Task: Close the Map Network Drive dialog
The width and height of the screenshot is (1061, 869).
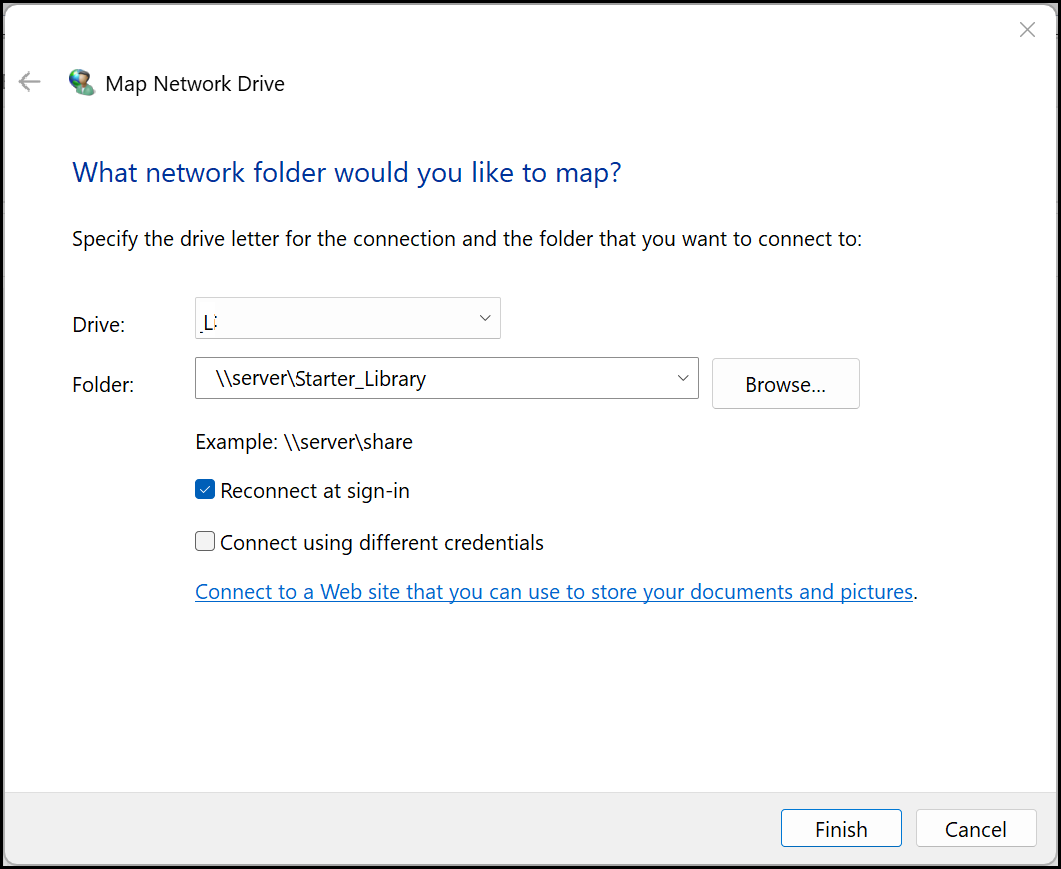Action: [x=1027, y=30]
